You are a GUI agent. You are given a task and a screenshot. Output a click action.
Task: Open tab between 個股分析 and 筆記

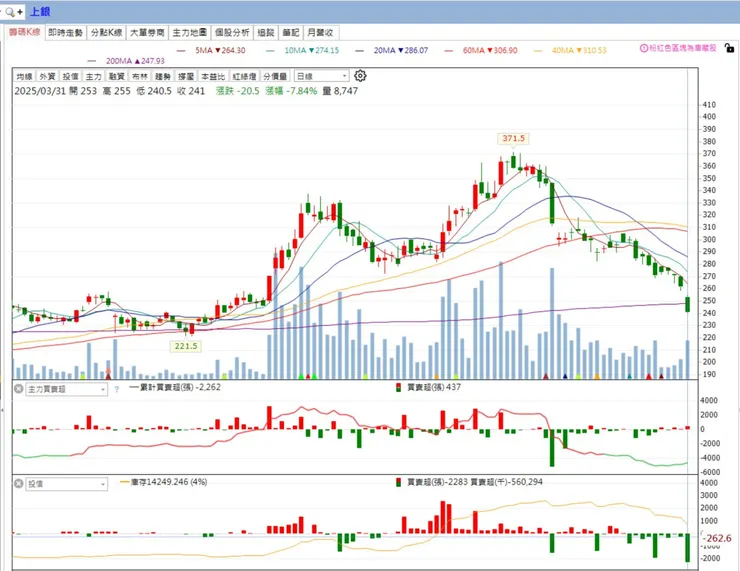(266, 33)
